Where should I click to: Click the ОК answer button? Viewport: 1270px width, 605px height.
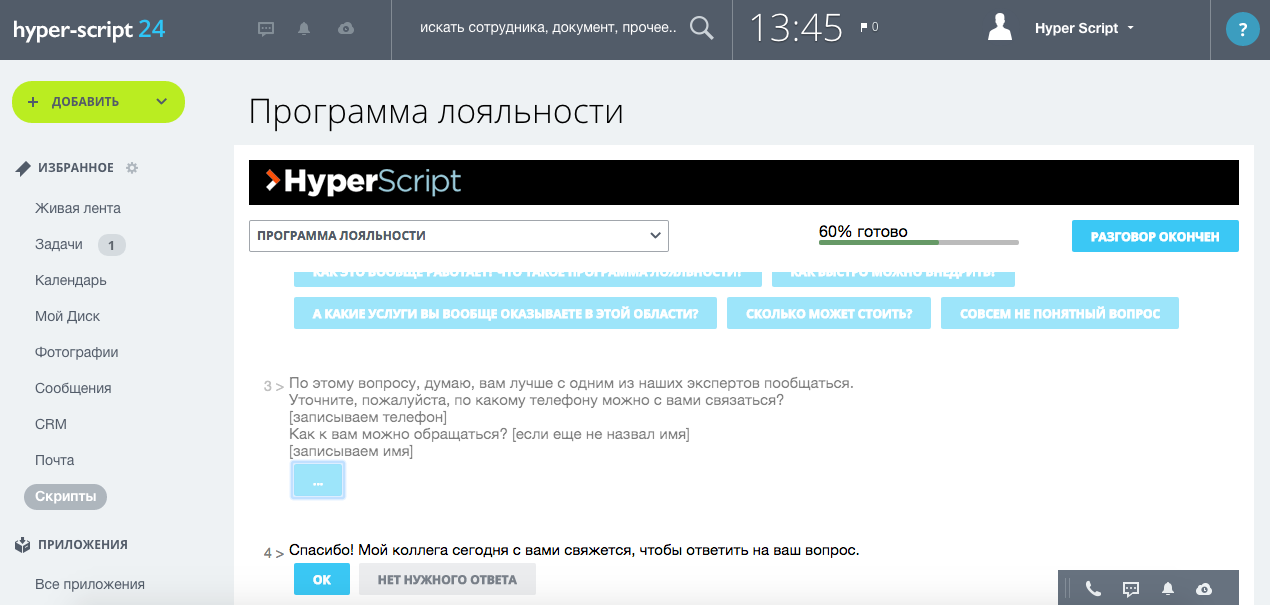(321, 578)
